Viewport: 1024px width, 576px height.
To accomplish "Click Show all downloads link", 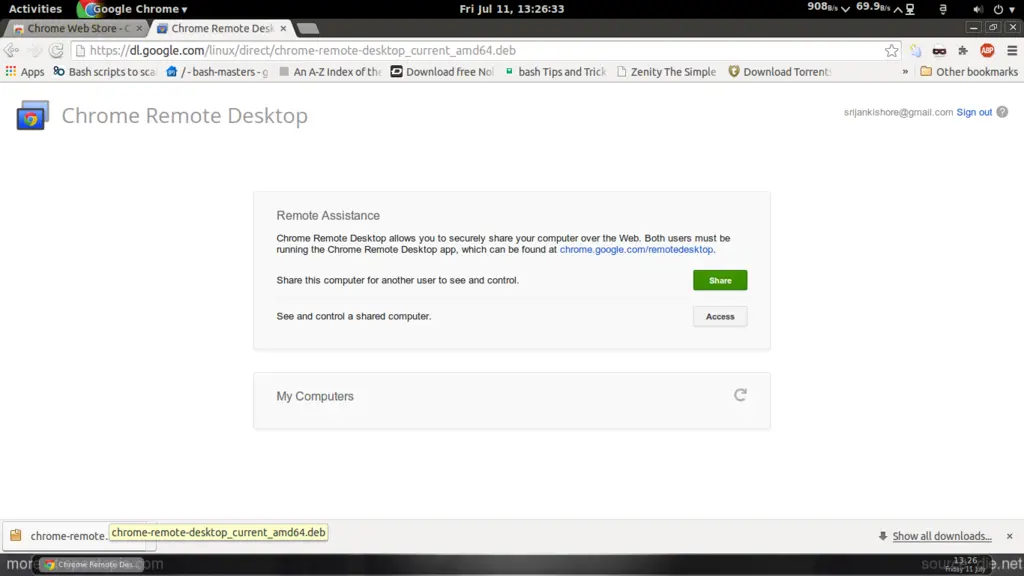I will [x=942, y=536].
